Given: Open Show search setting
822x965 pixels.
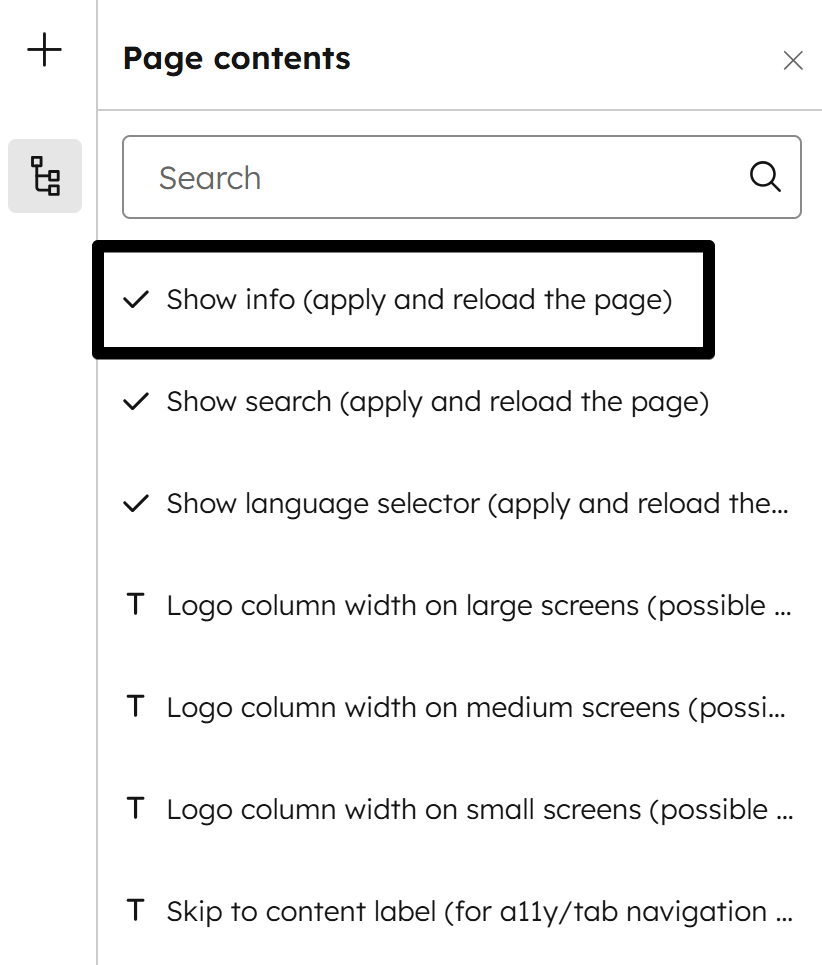Looking at the screenshot, I should [x=437, y=402].
